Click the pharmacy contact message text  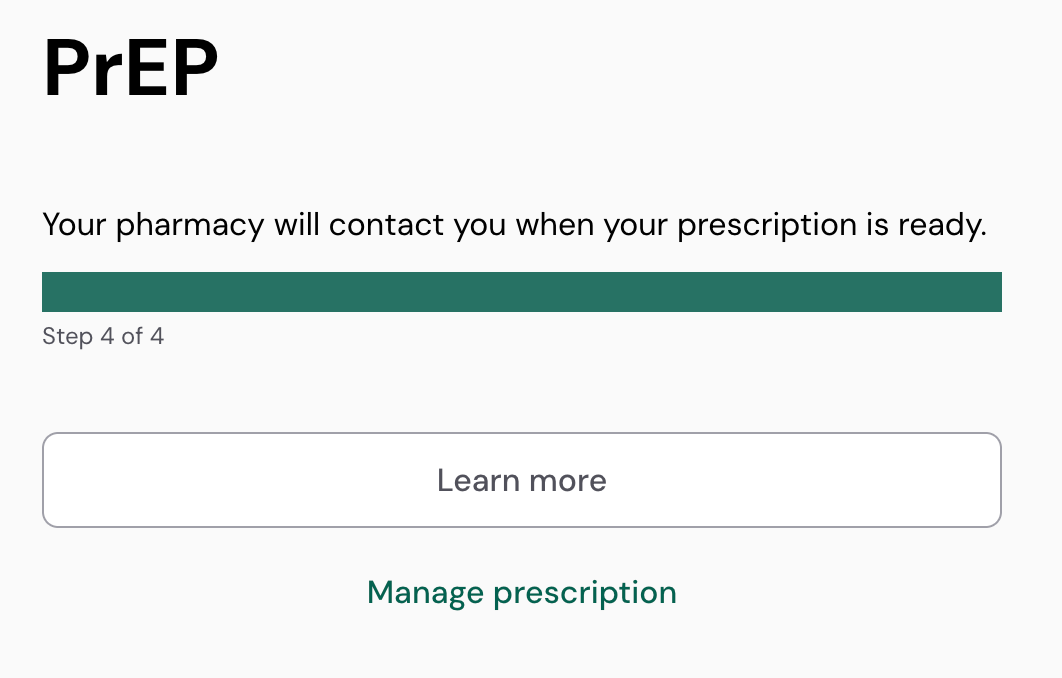click(x=514, y=225)
